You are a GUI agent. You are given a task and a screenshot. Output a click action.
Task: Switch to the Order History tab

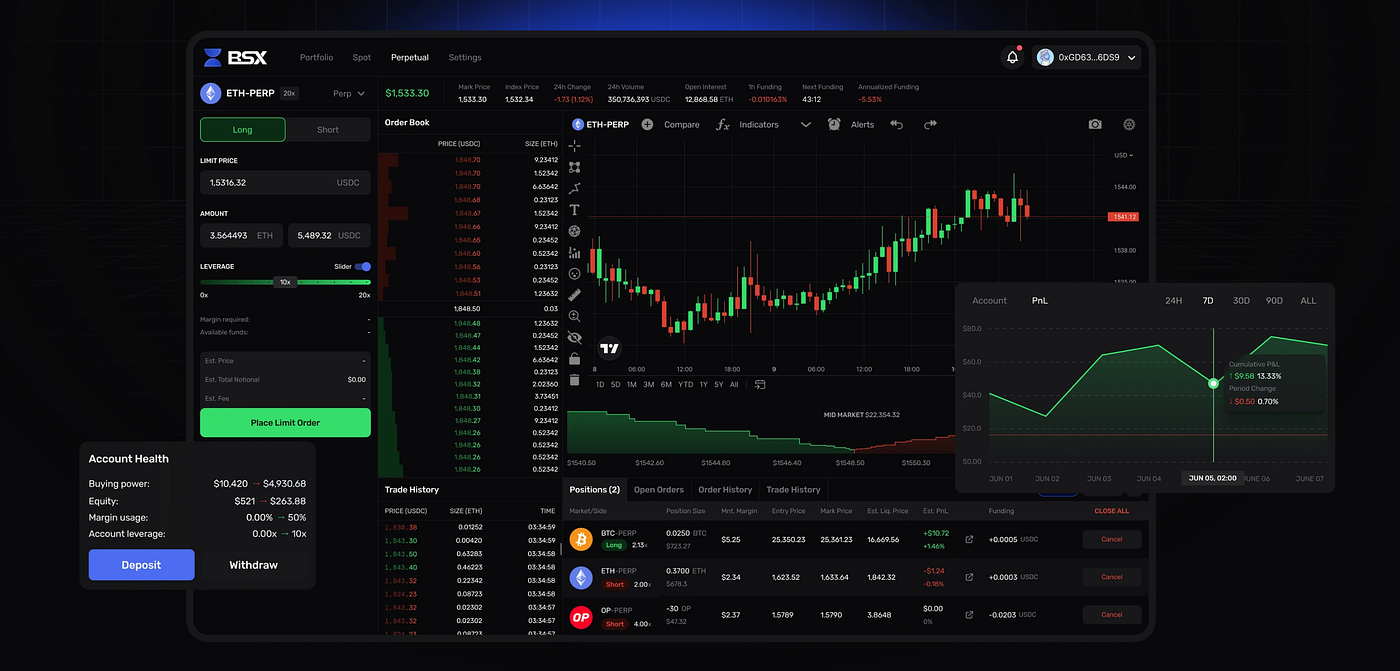725,490
